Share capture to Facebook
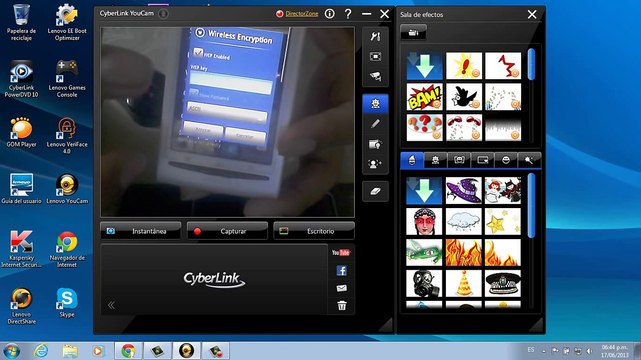This screenshot has height=360, width=641. click(x=342, y=271)
